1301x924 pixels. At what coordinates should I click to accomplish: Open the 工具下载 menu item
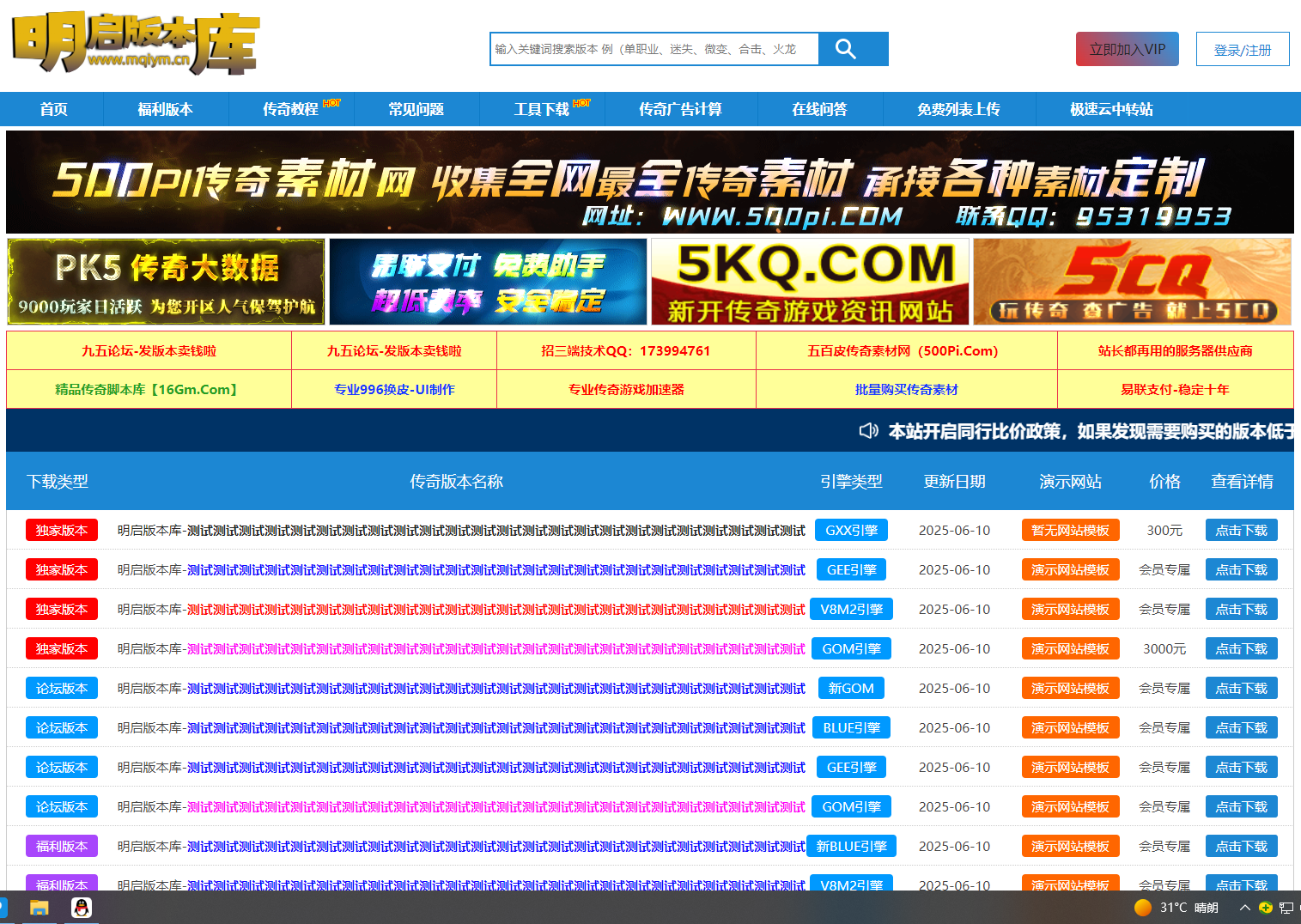coord(541,109)
